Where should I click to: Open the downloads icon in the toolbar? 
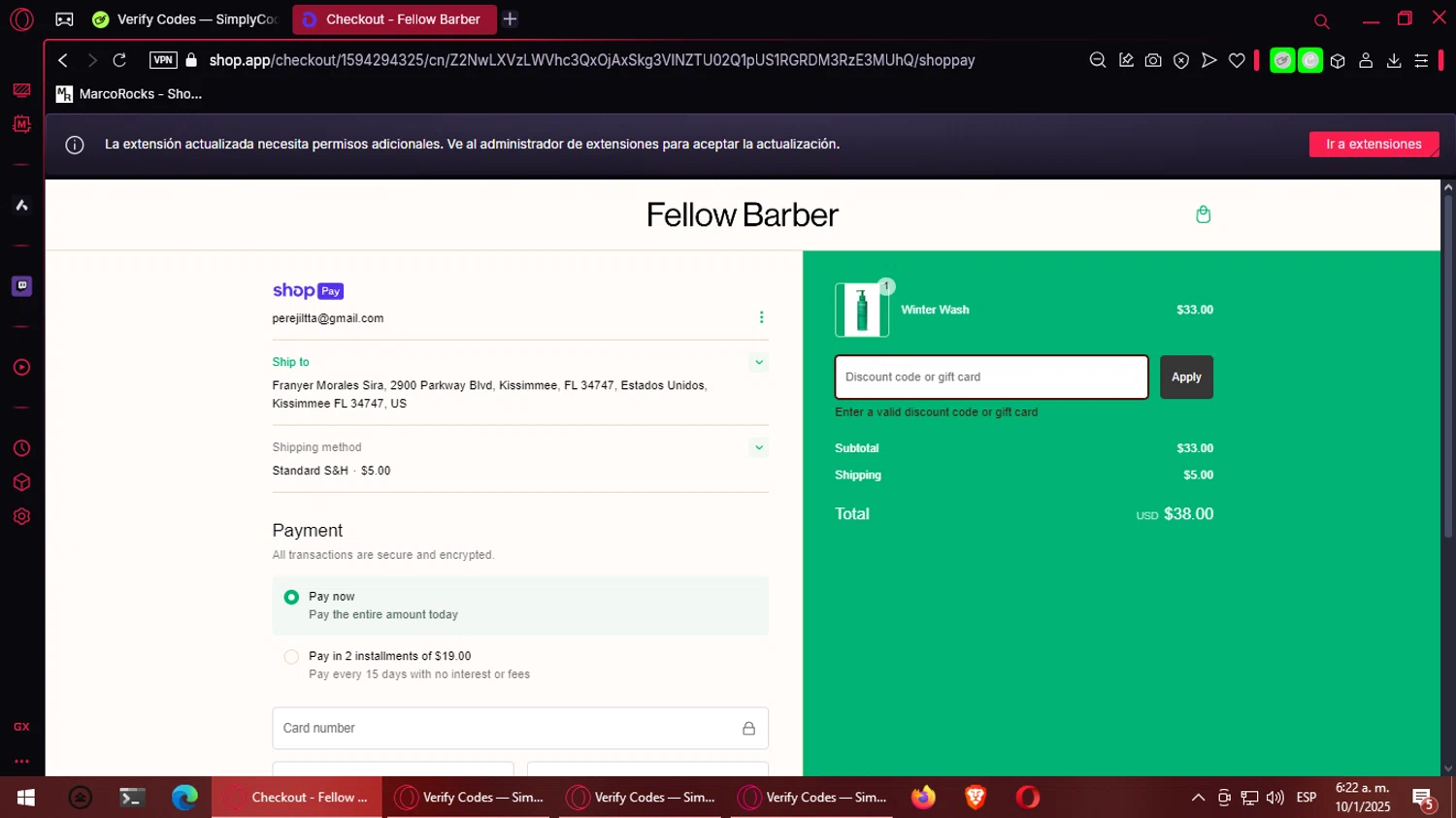click(x=1394, y=60)
